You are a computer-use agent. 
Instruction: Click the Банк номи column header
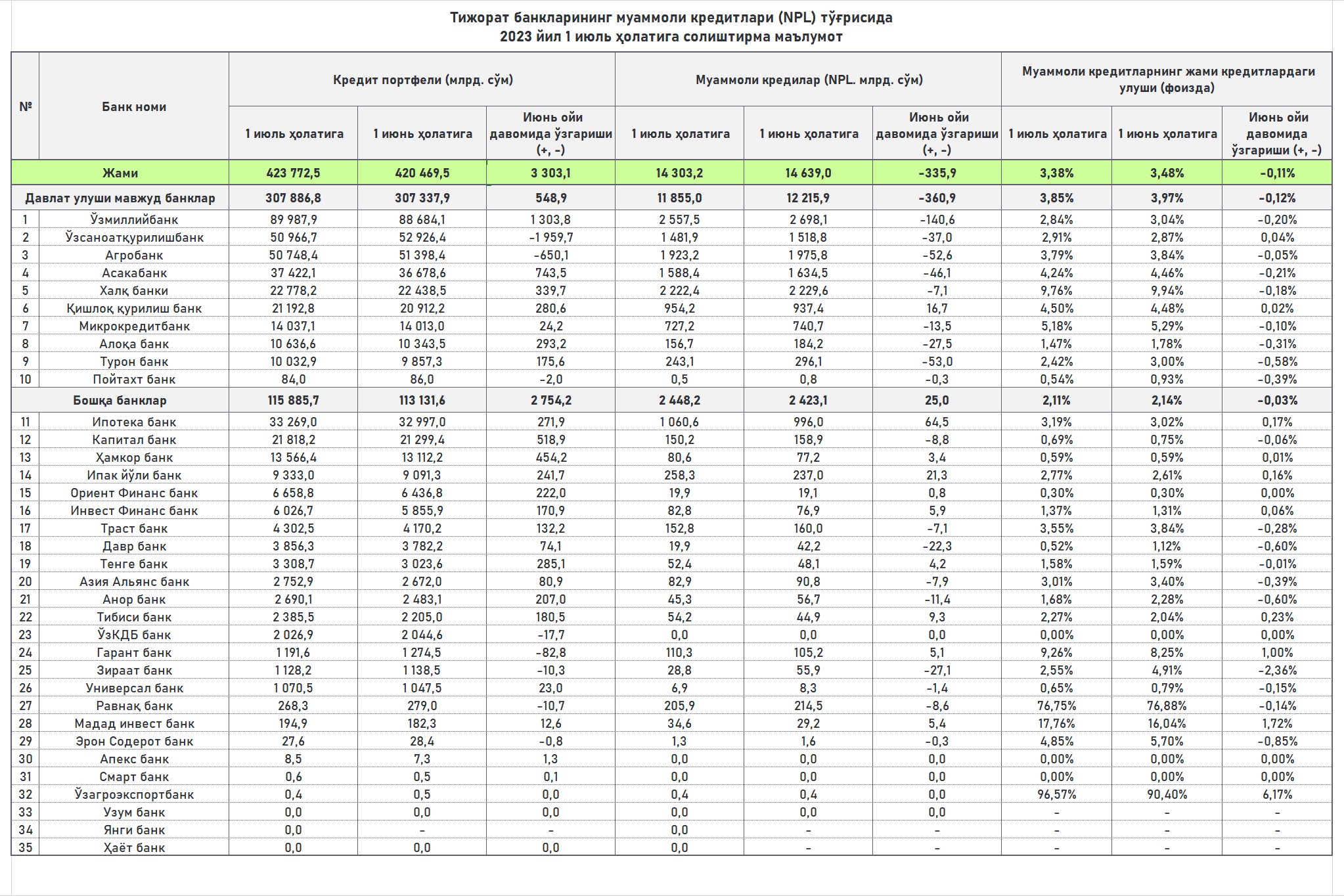[134, 106]
